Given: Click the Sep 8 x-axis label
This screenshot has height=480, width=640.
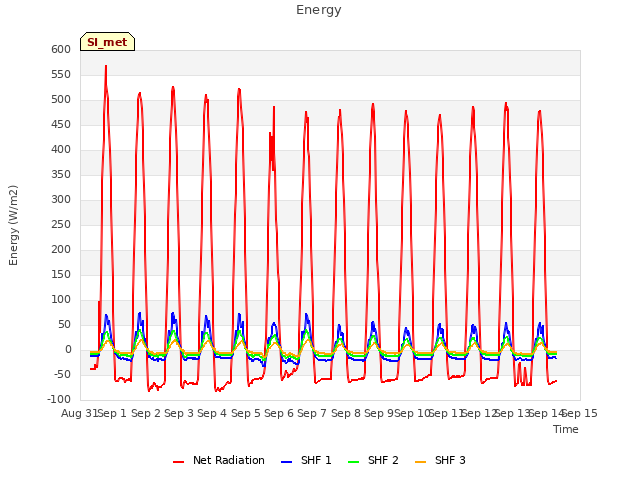Looking at the screenshot, I should (x=346, y=413).
